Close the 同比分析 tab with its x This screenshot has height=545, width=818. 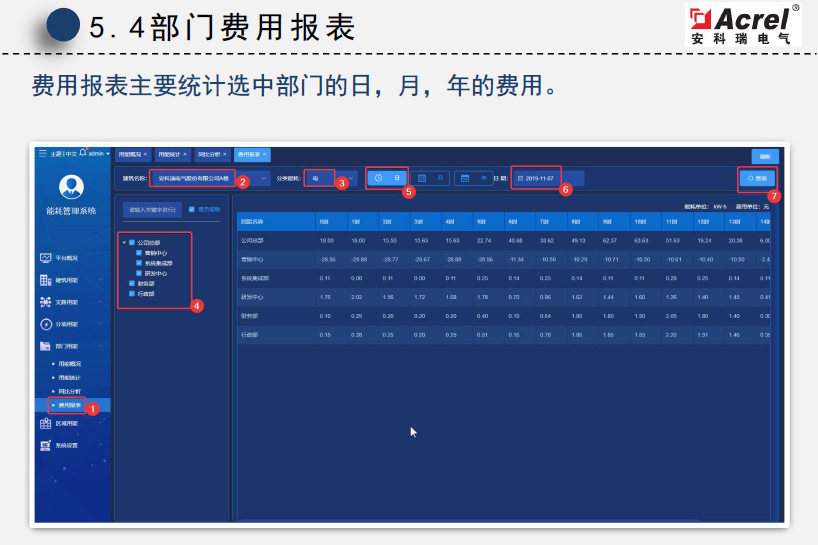[x=225, y=154]
